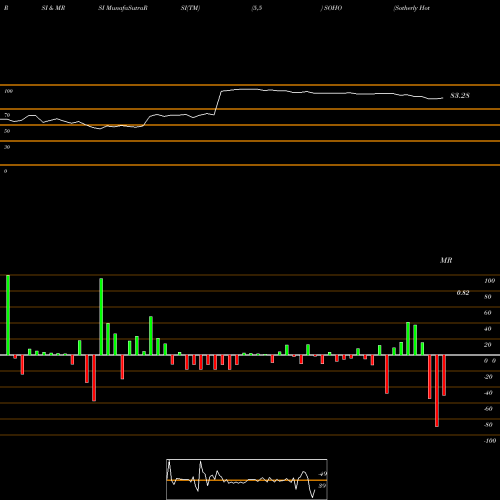Click the 'SI(TM)' header label
This screenshot has width=500, height=500.
point(190,8)
